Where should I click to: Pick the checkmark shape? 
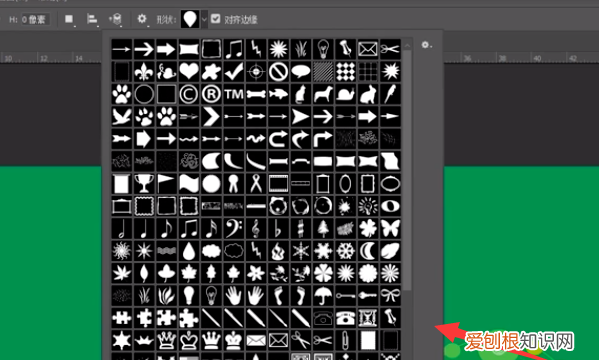pos(233,71)
